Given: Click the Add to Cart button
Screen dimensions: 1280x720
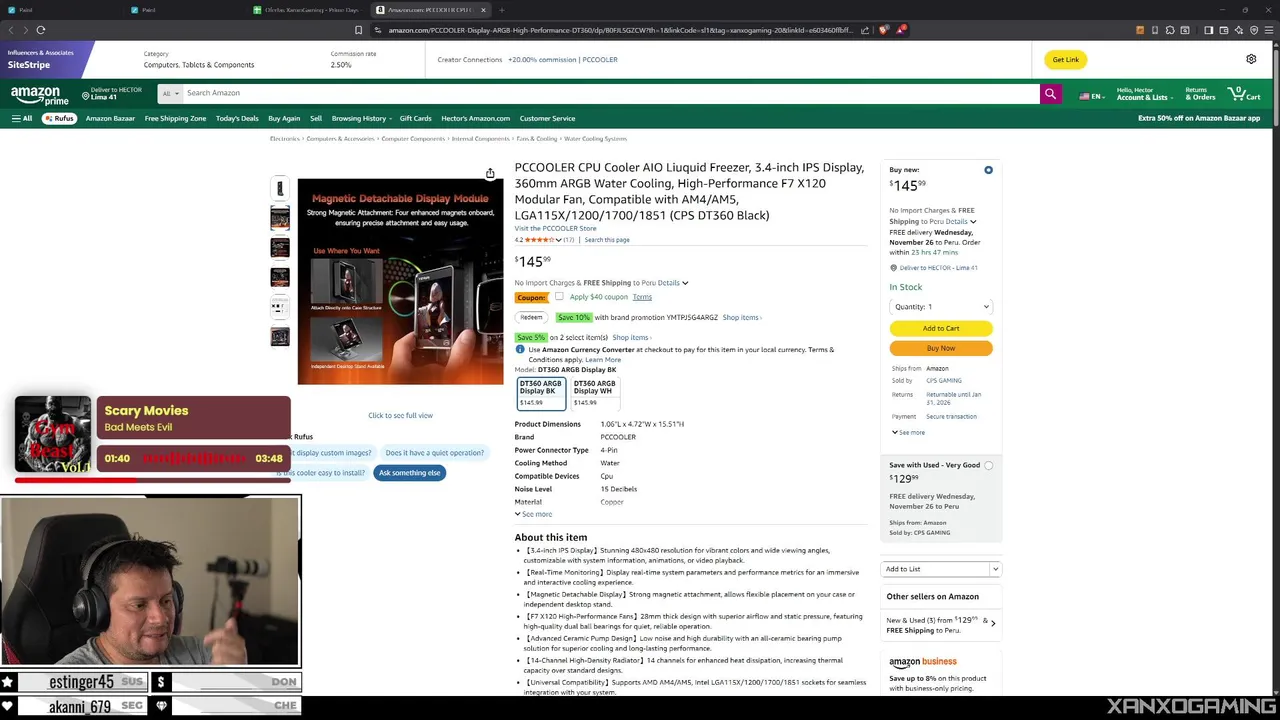Looking at the screenshot, I should tap(941, 328).
